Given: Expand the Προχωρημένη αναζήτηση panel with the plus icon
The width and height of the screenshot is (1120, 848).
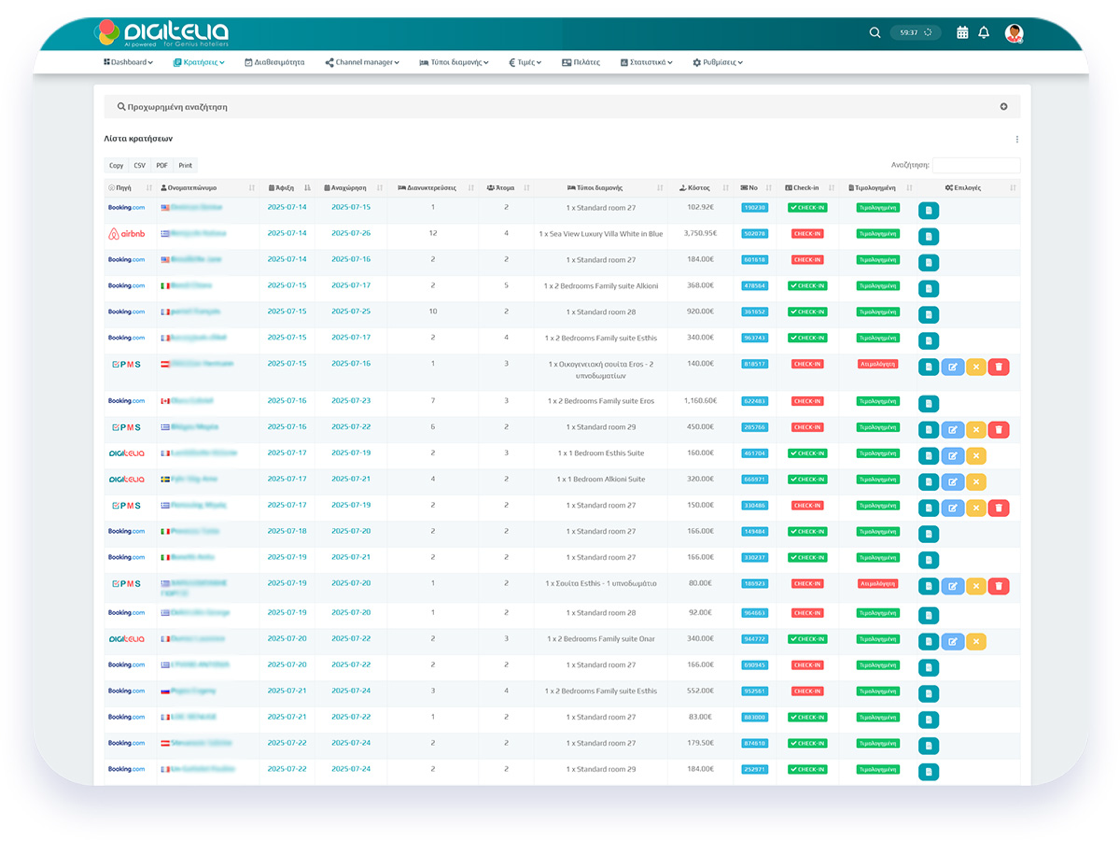Looking at the screenshot, I should [1004, 107].
